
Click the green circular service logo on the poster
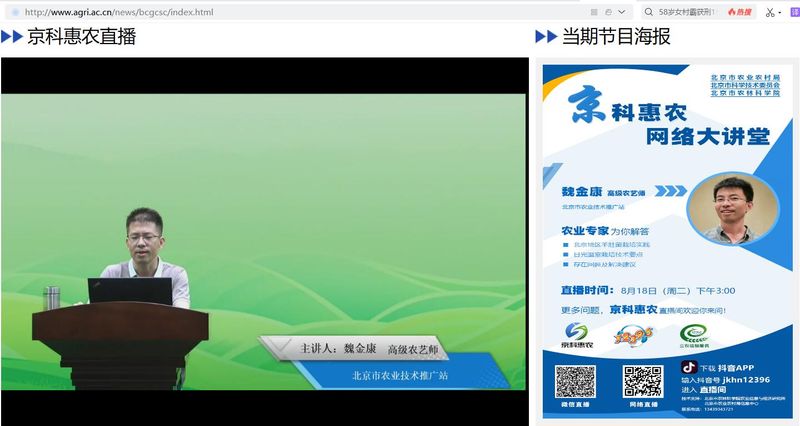pos(694,336)
